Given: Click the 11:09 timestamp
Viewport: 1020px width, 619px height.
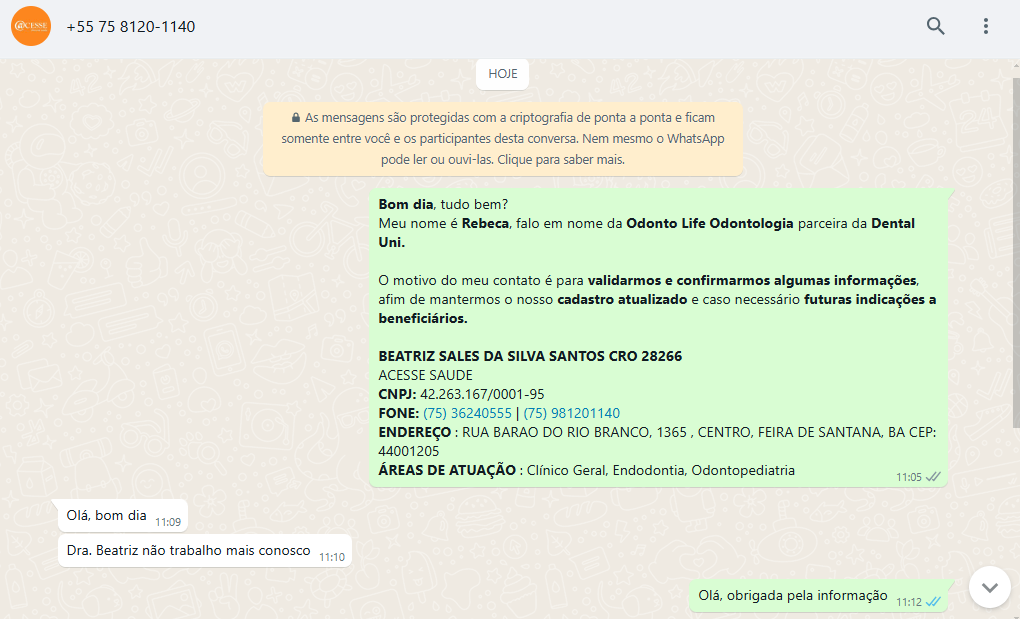Looking at the screenshot, I should point(168,522).
